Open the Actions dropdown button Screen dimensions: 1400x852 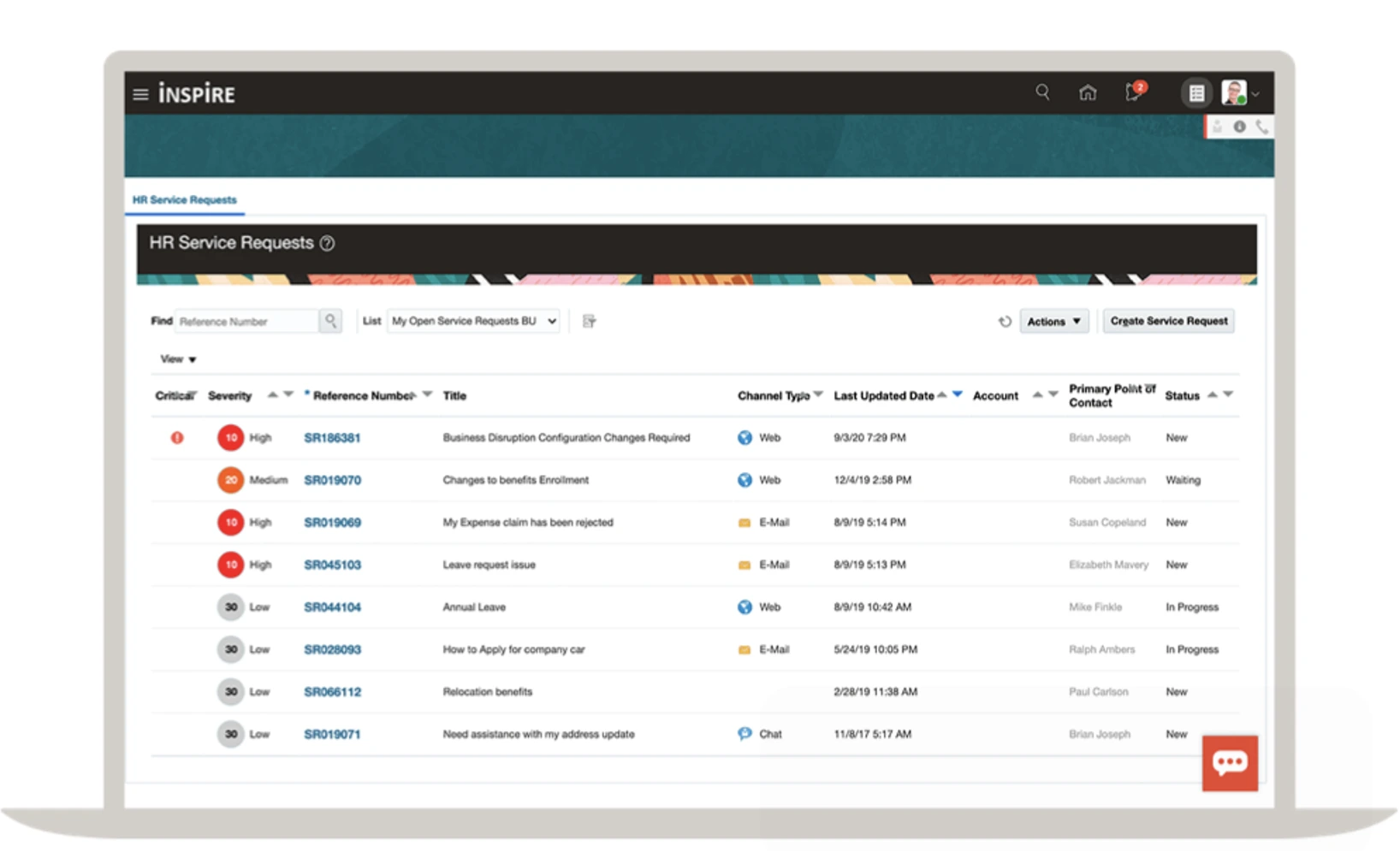click(x=1053, y=322)
